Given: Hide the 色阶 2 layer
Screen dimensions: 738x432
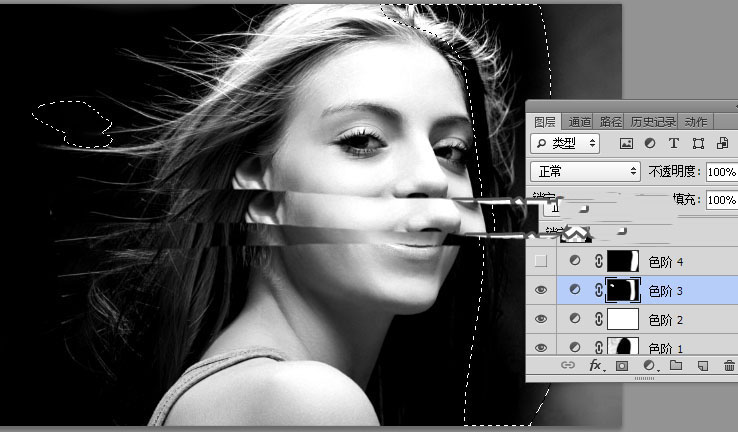Looking at the screenshot, I should point(540,319).
